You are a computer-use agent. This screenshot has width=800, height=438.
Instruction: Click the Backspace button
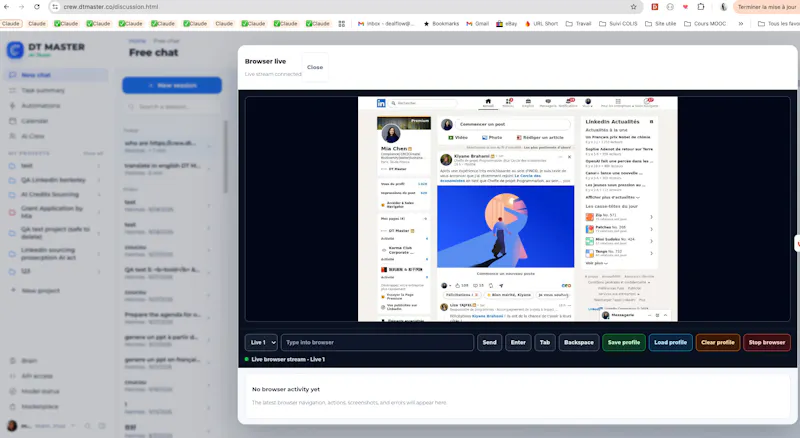point(579,343)
